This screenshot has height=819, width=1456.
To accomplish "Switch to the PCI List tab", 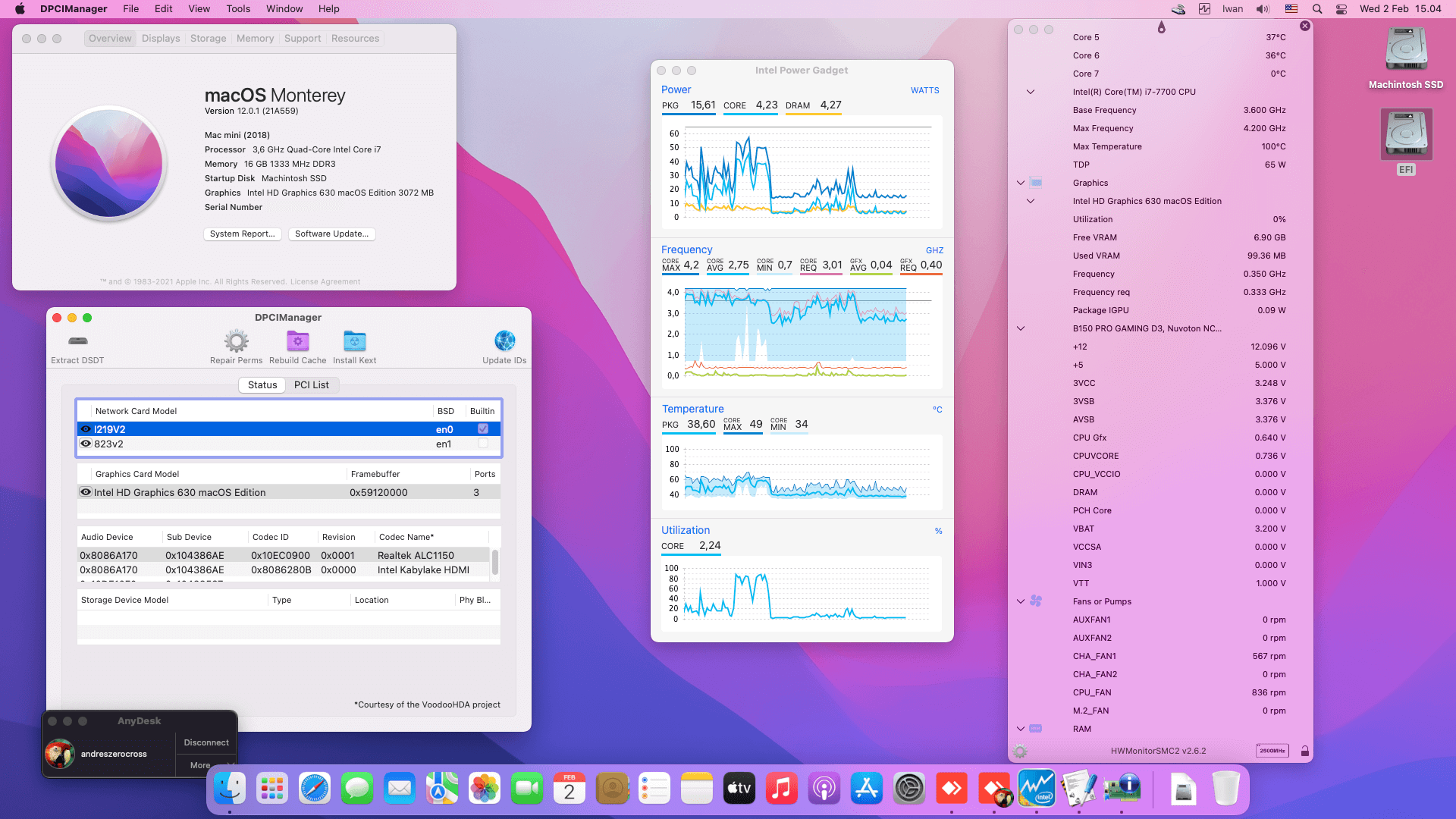I will (x=311, y=385).
